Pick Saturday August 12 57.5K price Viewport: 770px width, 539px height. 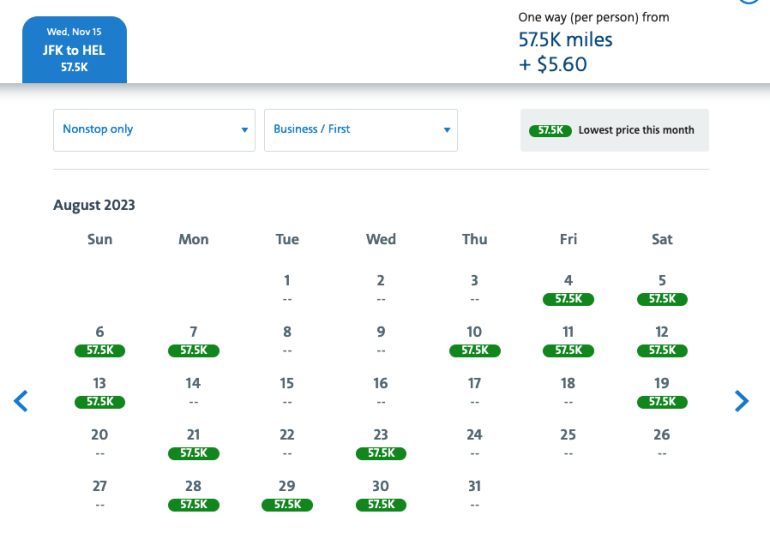click(x=662, y=341)
